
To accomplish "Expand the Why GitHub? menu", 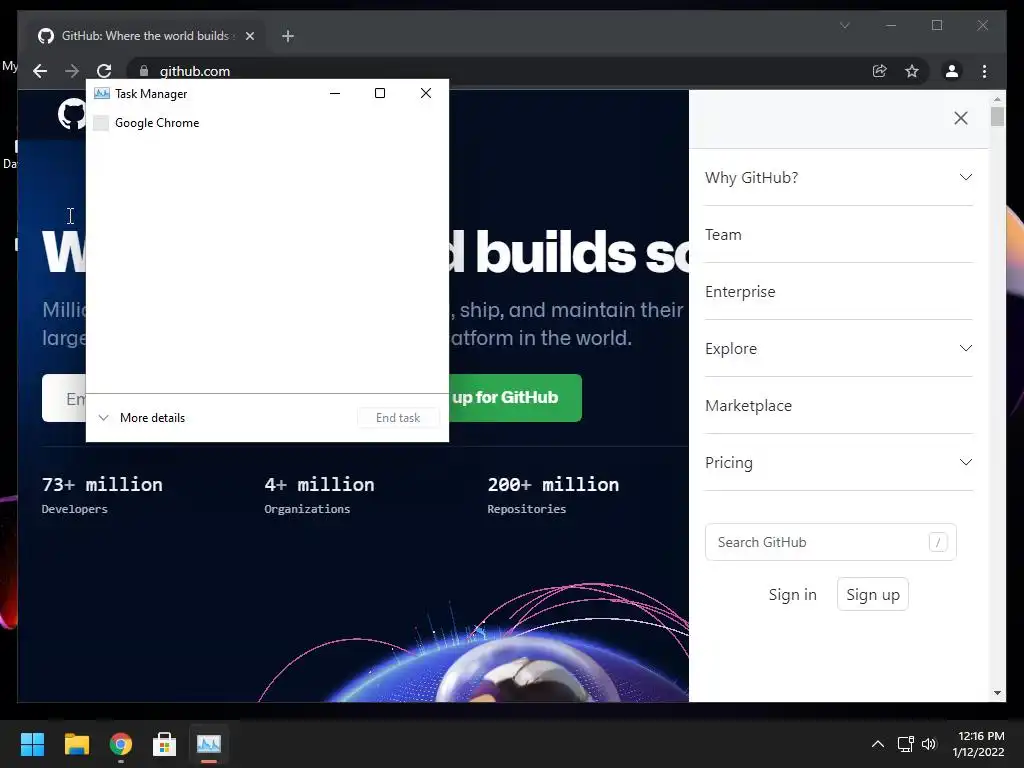I will 839,178.
